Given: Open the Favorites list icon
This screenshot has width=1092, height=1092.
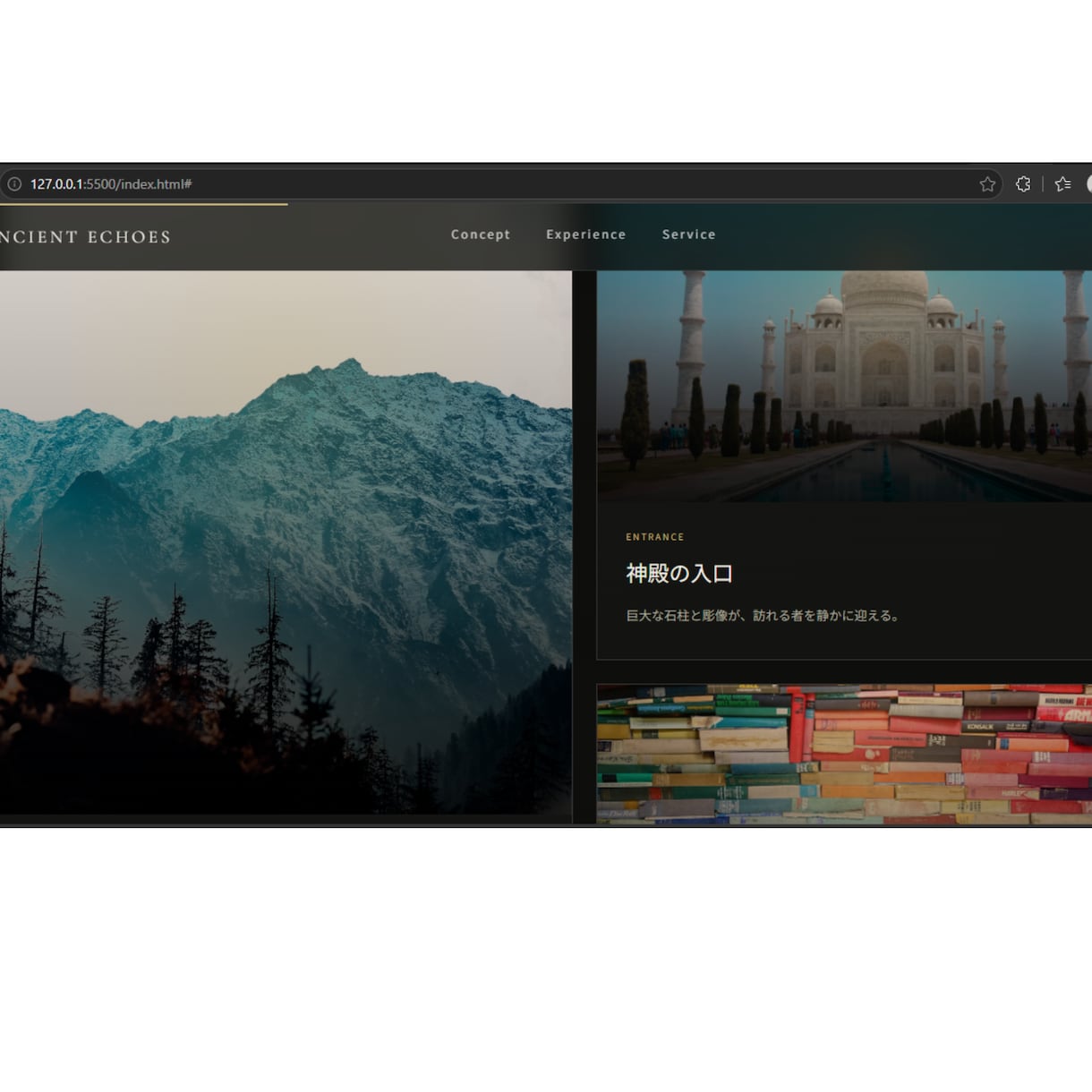Looking at the screenshot, I should 1062,184.
